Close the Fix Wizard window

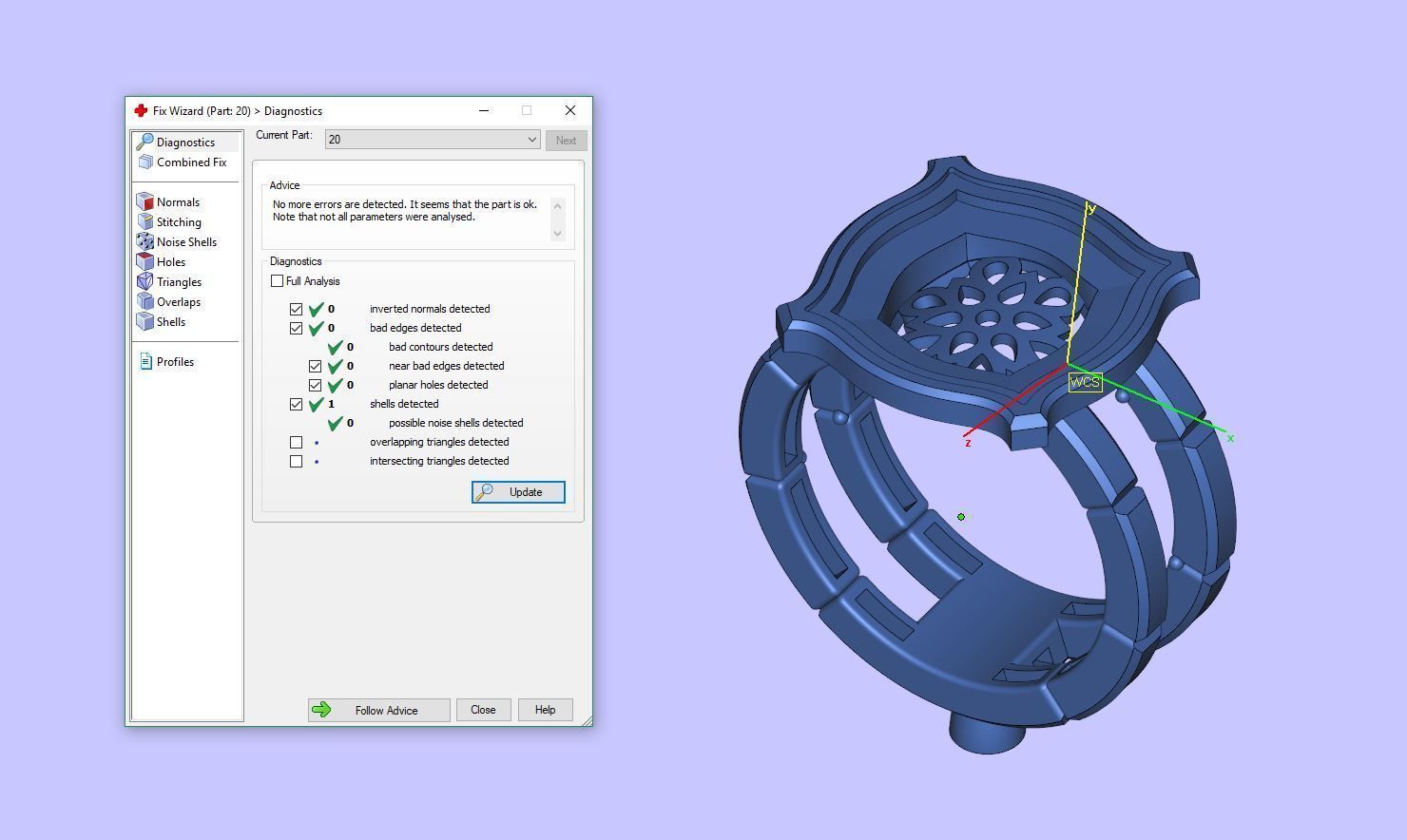(569, 111)
